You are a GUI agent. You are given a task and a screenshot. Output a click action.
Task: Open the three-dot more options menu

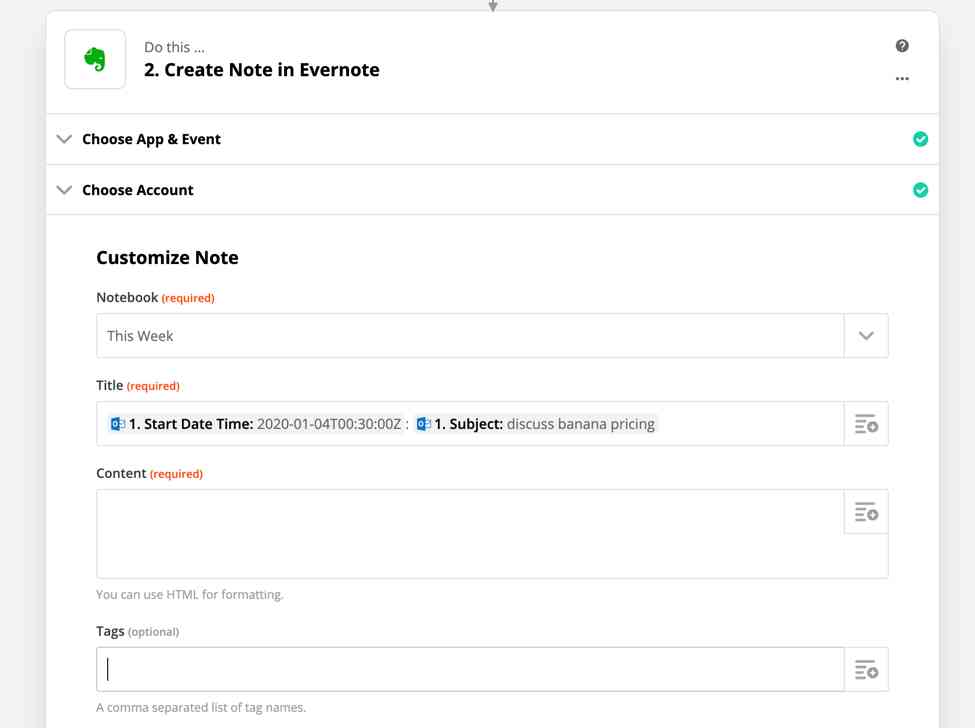[902, 78]
